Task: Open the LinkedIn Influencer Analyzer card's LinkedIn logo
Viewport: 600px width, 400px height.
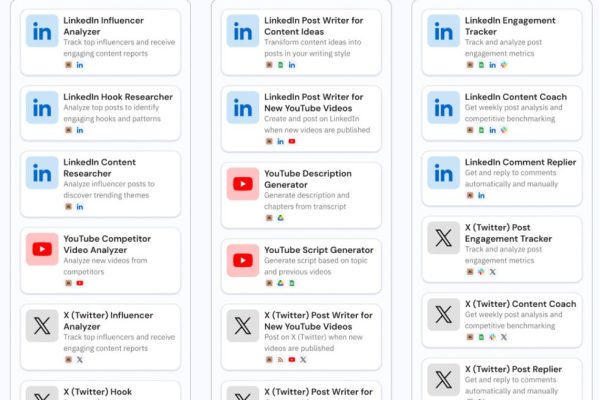Action: pos(42,31)
